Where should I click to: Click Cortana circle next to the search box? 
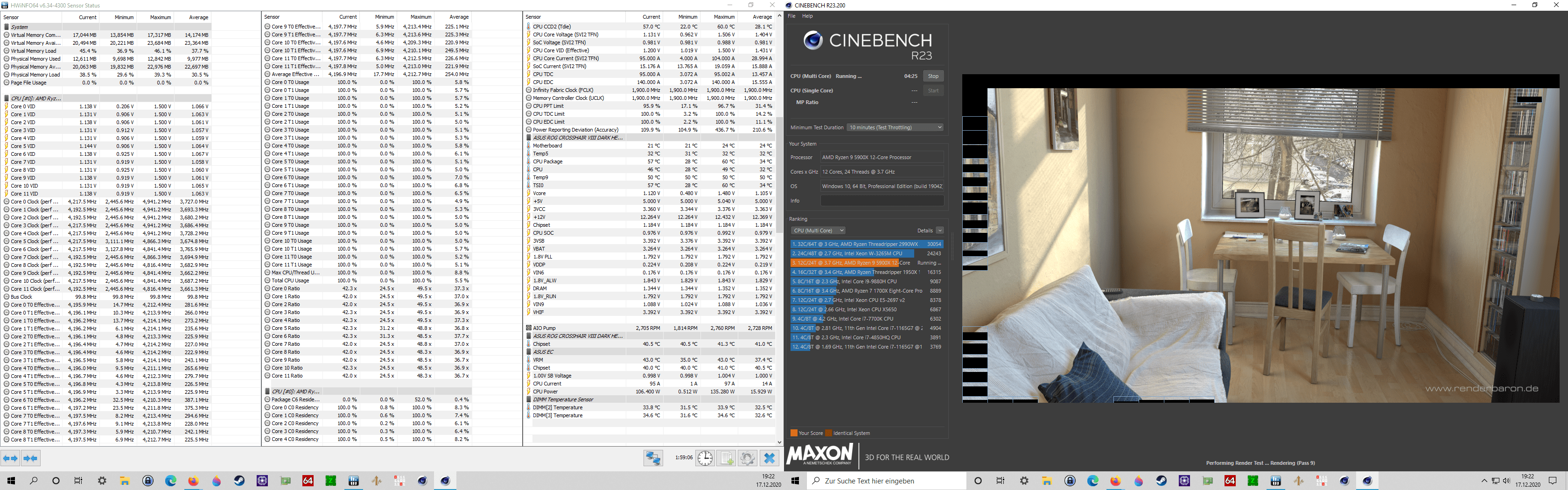(x=978, y=481)
